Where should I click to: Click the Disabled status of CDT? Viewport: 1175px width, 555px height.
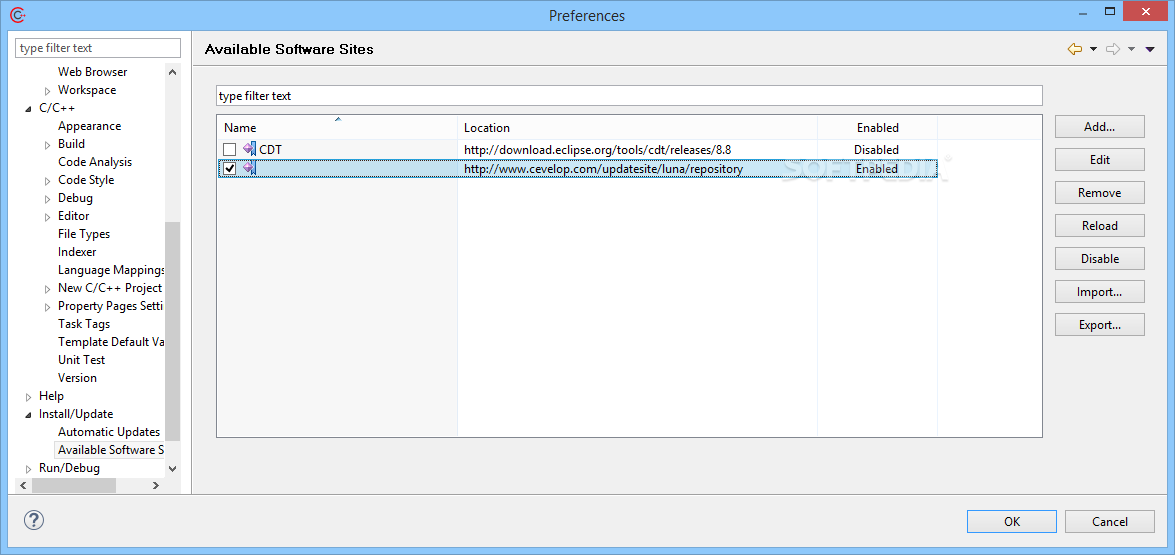click(876, 150)
